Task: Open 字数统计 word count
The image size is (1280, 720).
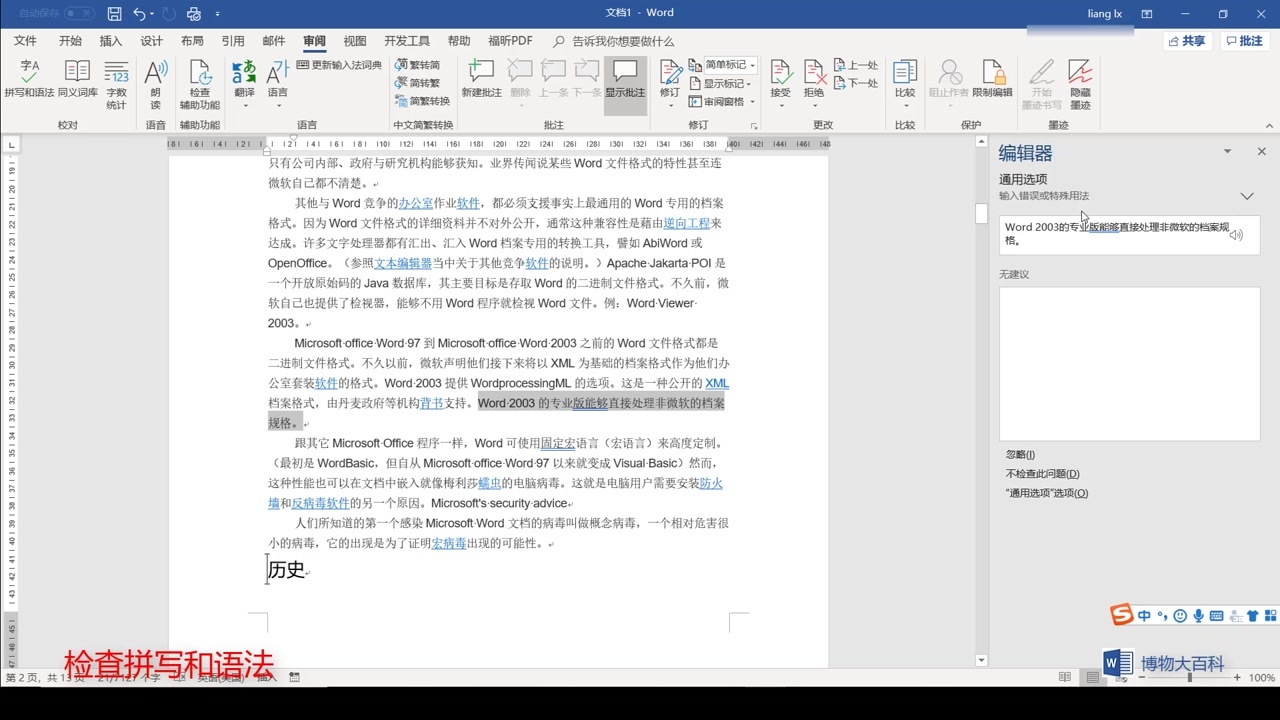Action: pyautogui.click(x=116, y=84)
